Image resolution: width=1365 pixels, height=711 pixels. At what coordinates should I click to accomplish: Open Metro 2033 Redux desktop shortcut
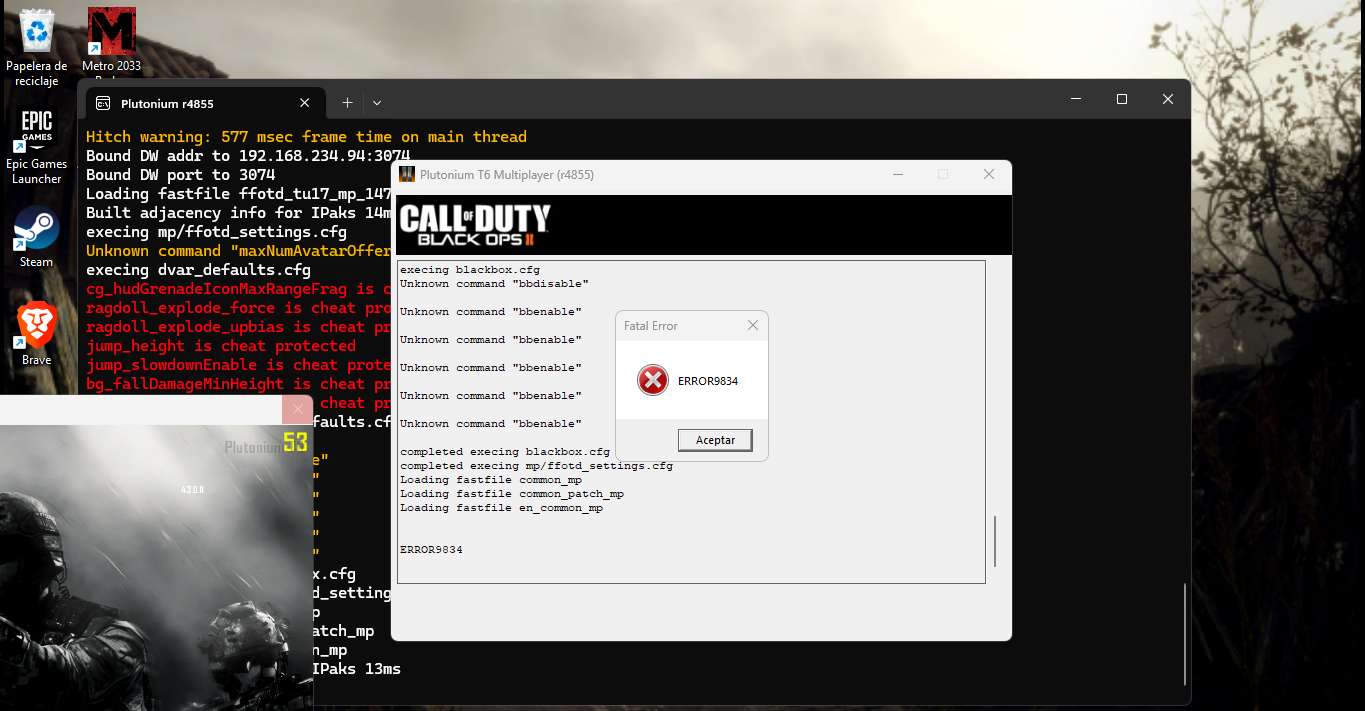pyautogui.click(x=111, y=44)
